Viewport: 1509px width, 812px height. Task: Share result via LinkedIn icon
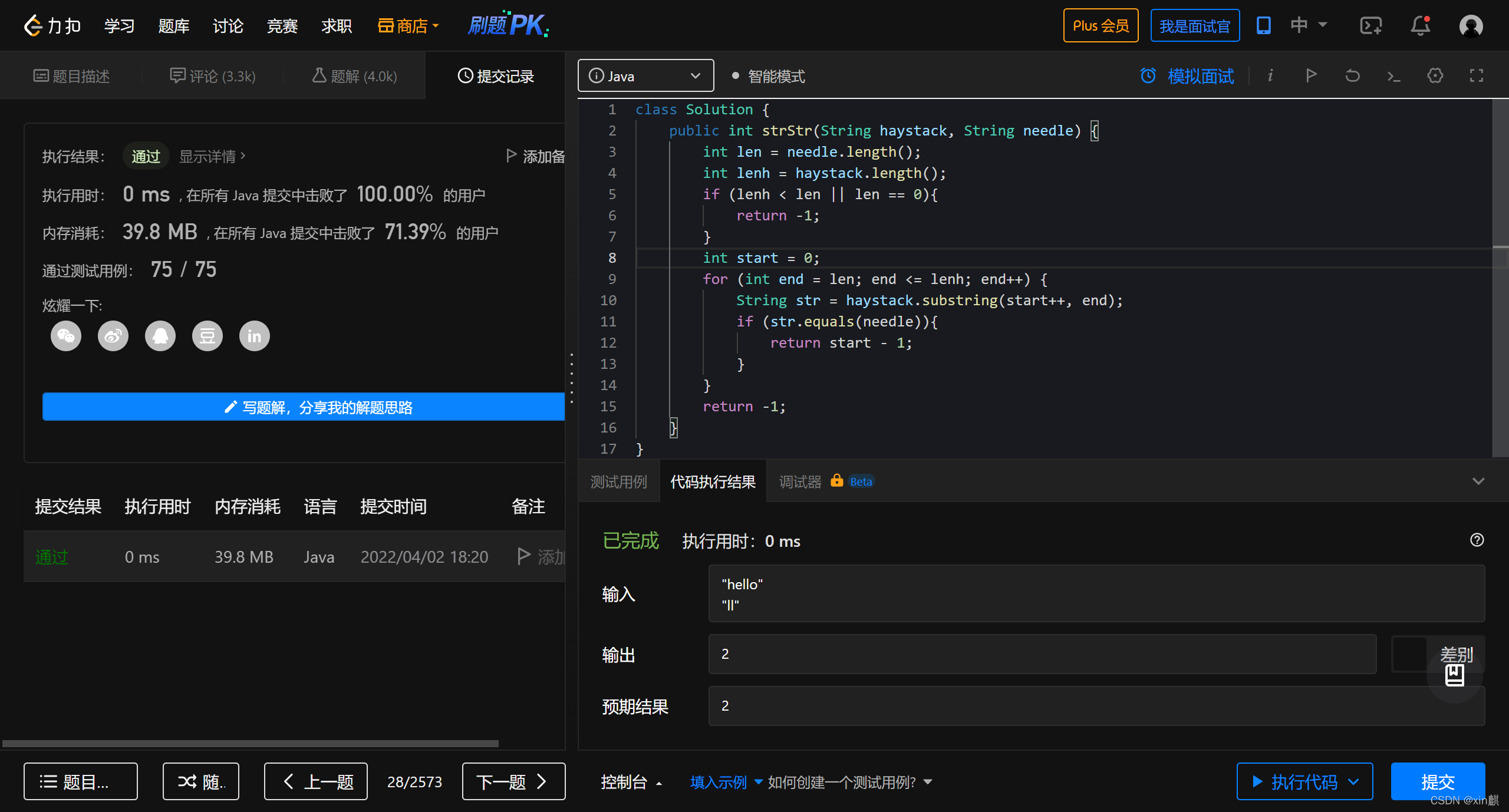point(254,336)
